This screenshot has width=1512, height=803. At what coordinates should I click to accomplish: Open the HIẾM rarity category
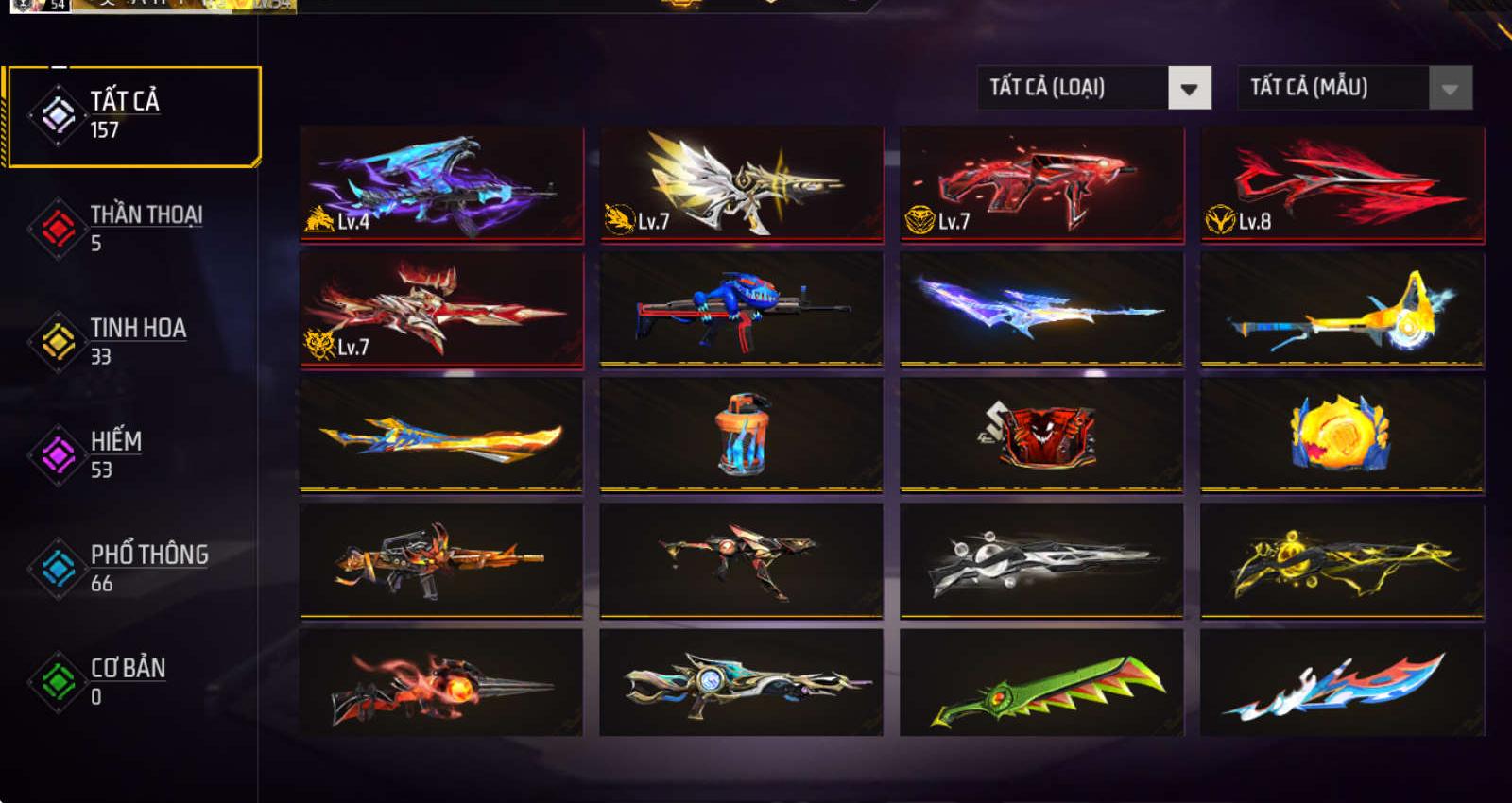click(x=129, y=454)
